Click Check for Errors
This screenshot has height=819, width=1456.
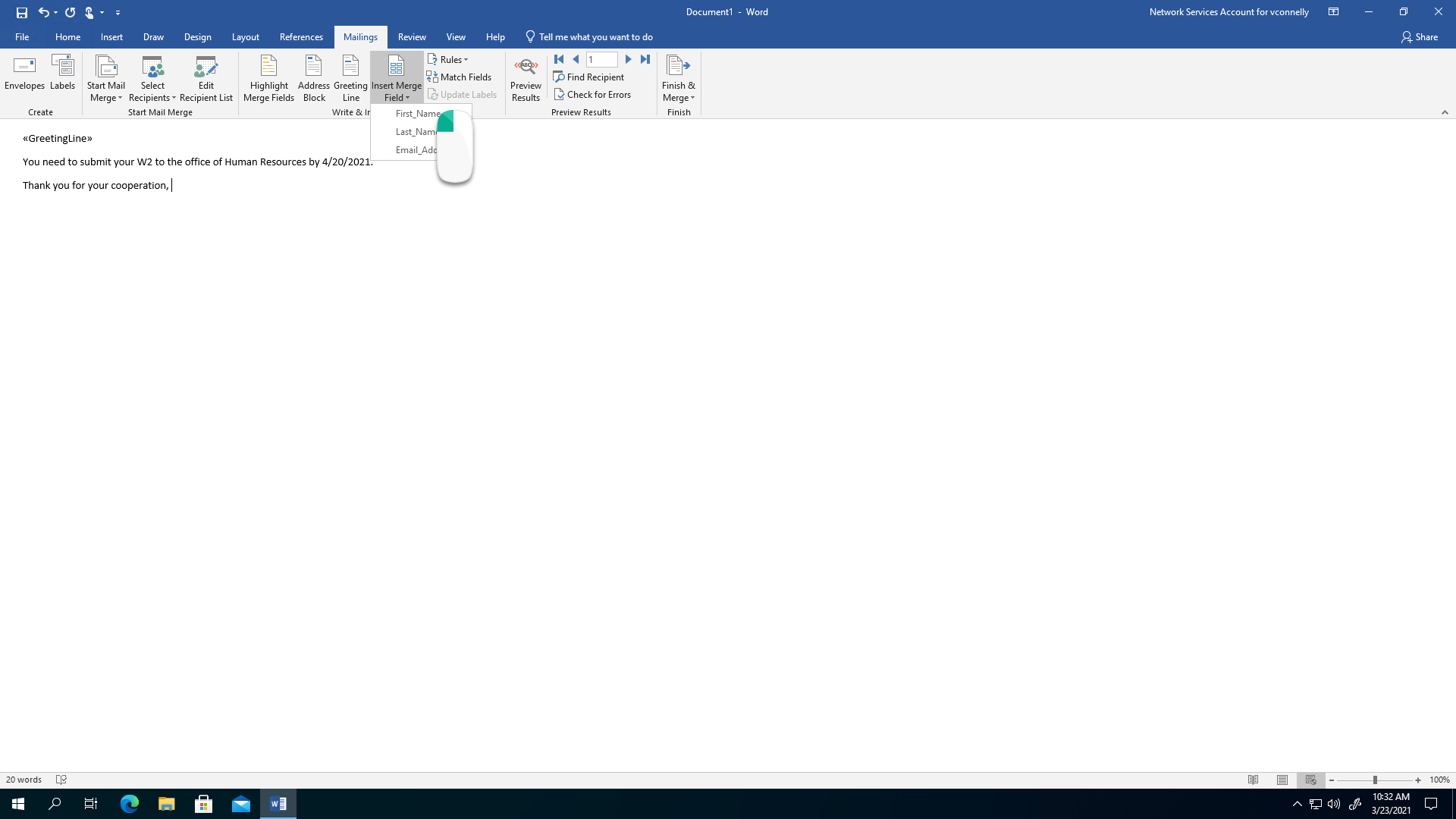click(592, 94)
